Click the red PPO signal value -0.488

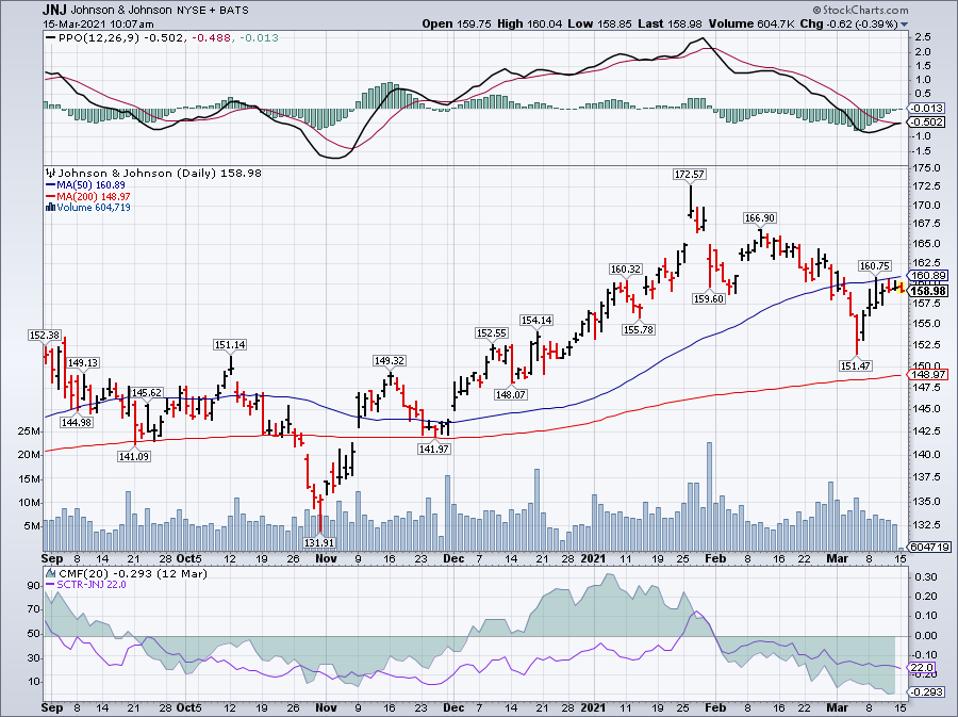click(x=212, y=38)
